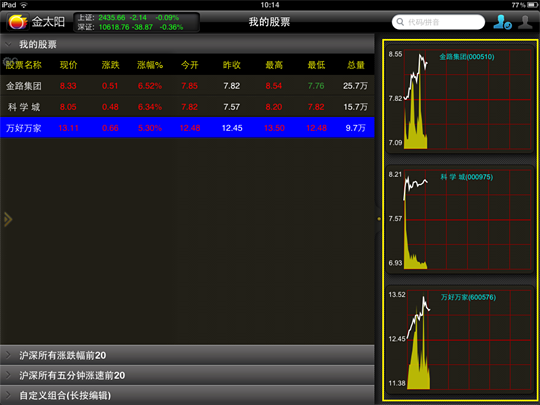Sort by the 最高 column header
540x405 pixels.
[x=274, y=65]
